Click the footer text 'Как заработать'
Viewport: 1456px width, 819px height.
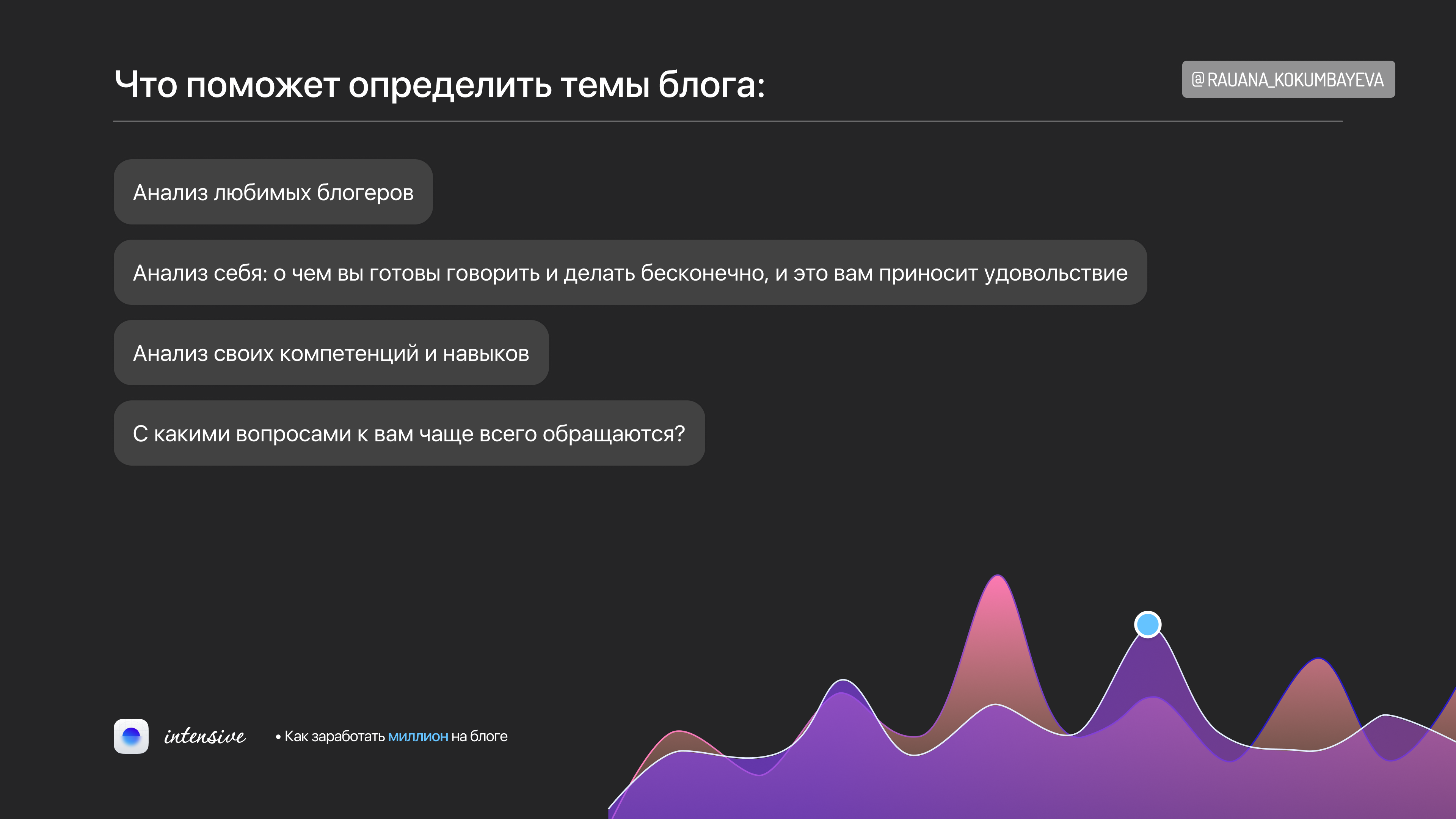(334, 736)
